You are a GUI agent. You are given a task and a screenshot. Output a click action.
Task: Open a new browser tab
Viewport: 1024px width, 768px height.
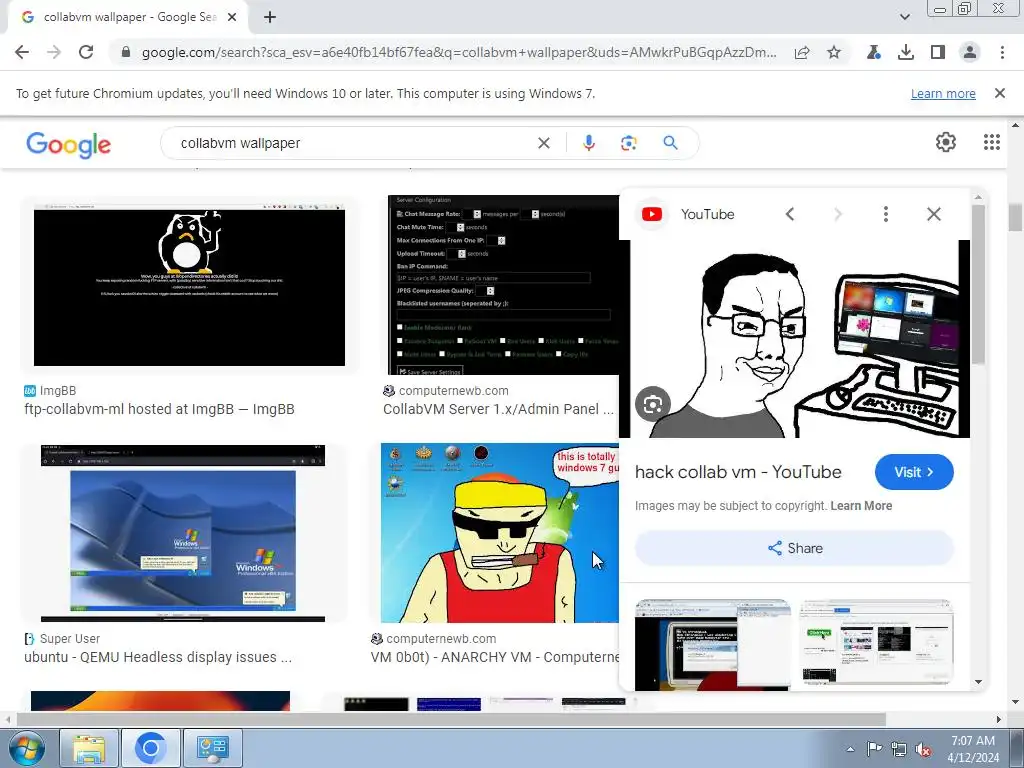coord(270,18)
